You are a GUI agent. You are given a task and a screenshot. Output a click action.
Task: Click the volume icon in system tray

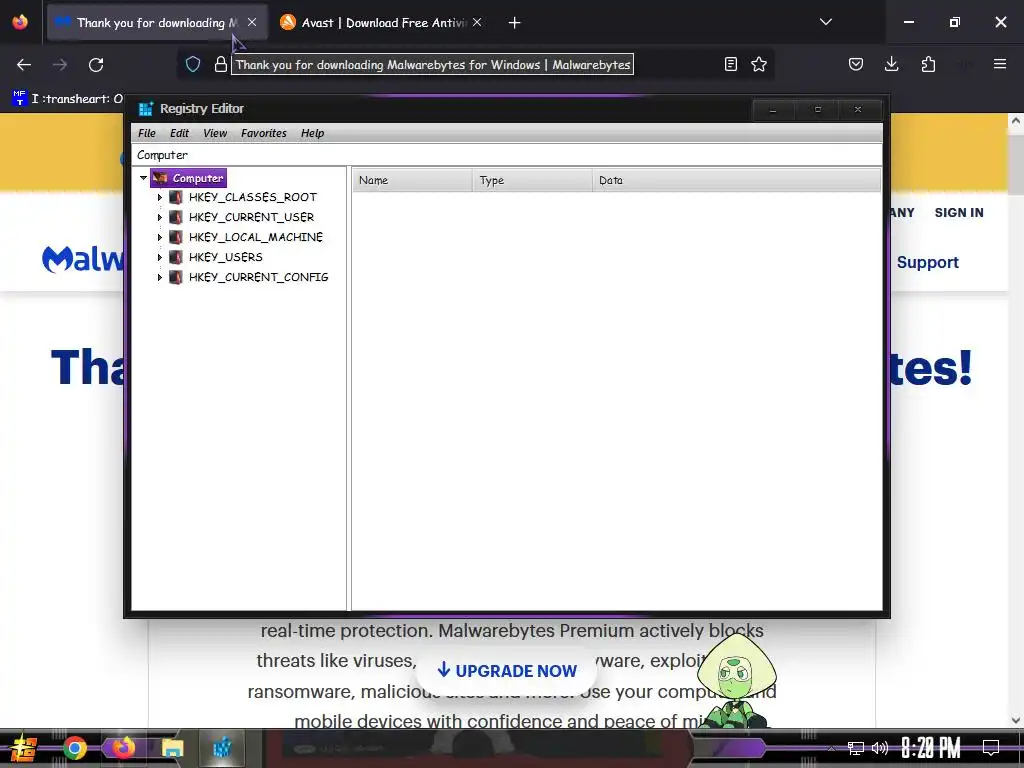(880, 748)
